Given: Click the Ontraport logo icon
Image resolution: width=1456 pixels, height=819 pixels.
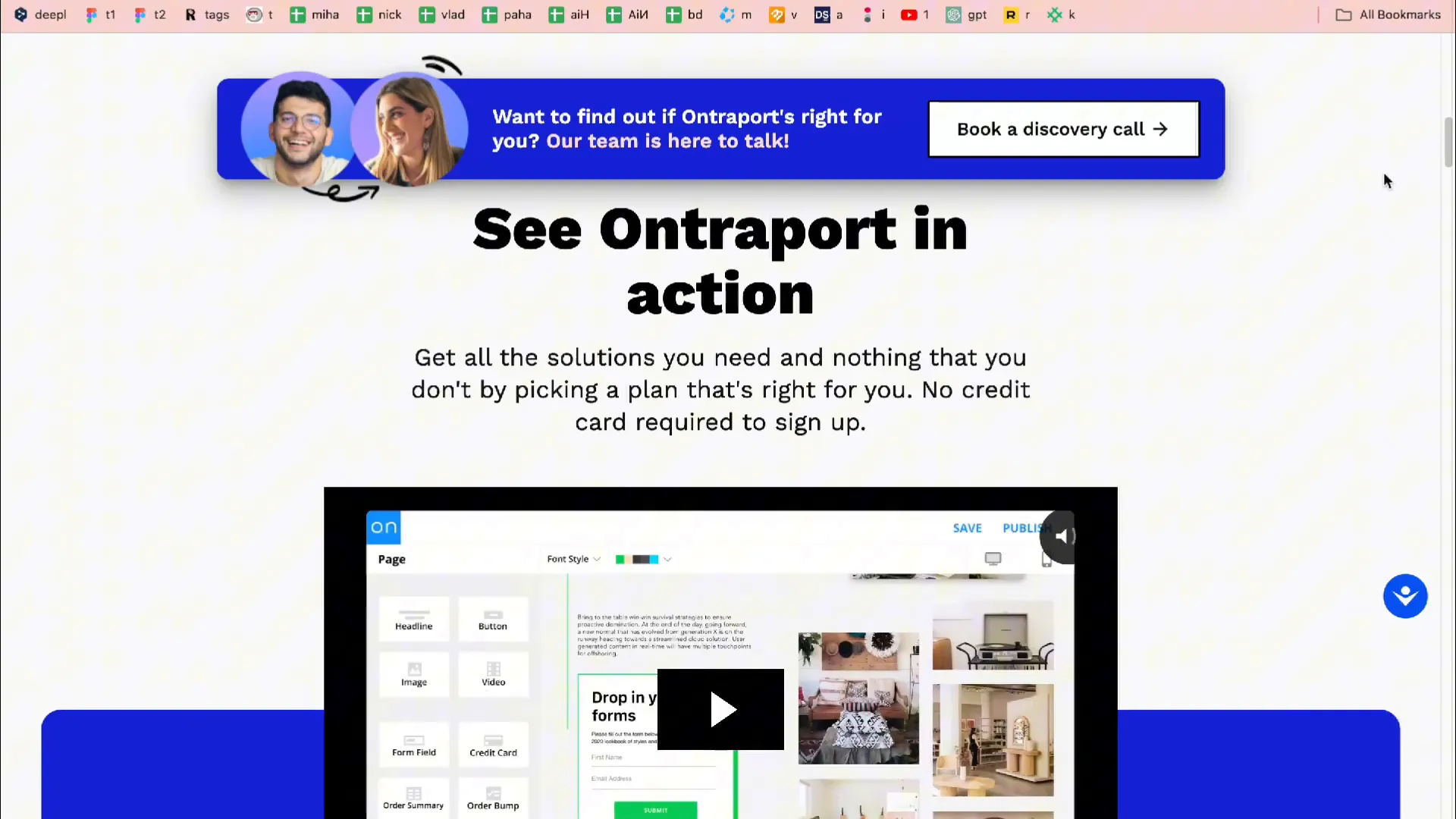Looking at the screenshot, I should pos(383,527).
